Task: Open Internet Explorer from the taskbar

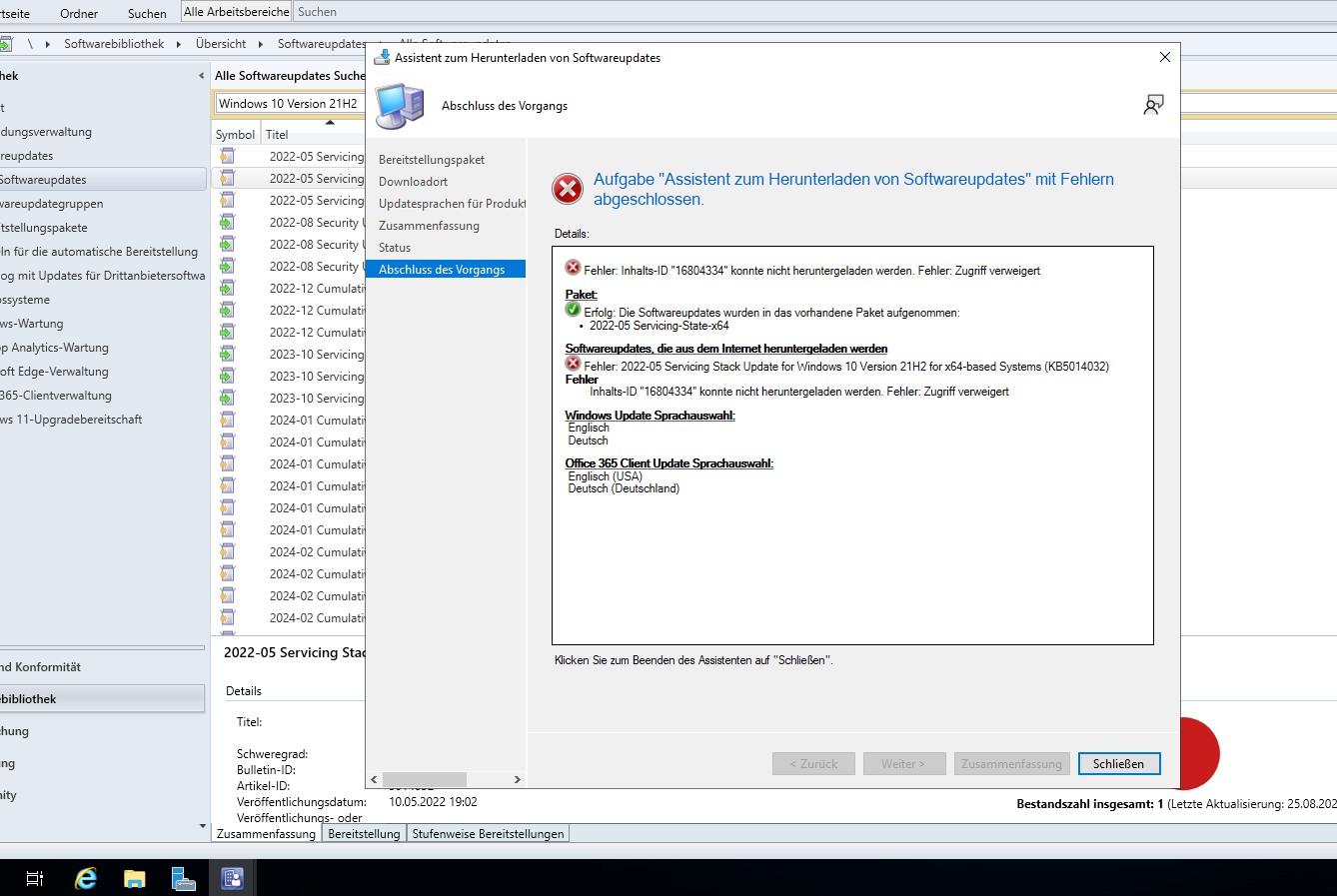Action: (x=86, y=878)
